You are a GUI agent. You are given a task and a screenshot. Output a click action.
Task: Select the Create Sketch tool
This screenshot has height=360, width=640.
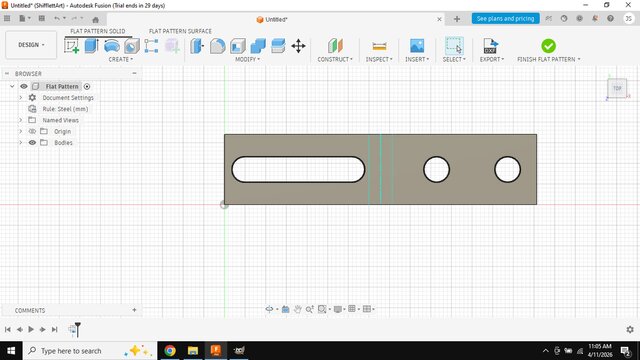coord(71,46)
